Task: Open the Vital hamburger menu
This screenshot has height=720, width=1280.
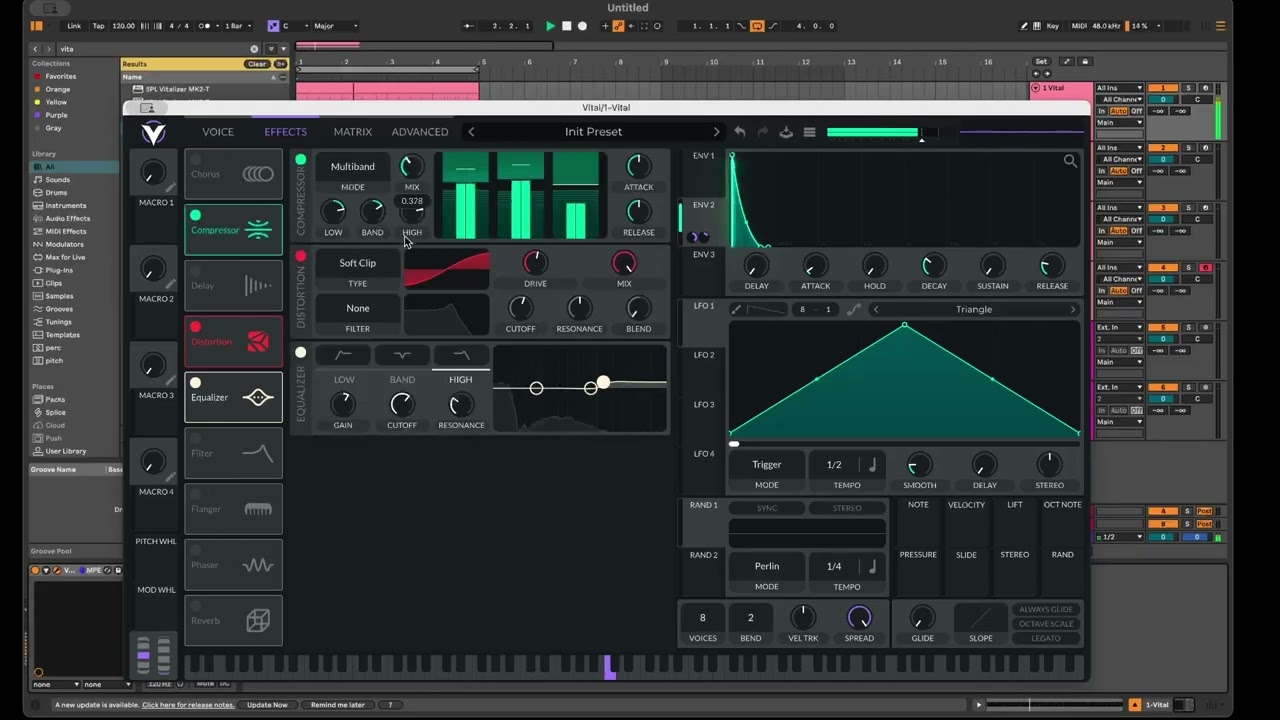Action: pyautogui.click(x=810, y=132)
